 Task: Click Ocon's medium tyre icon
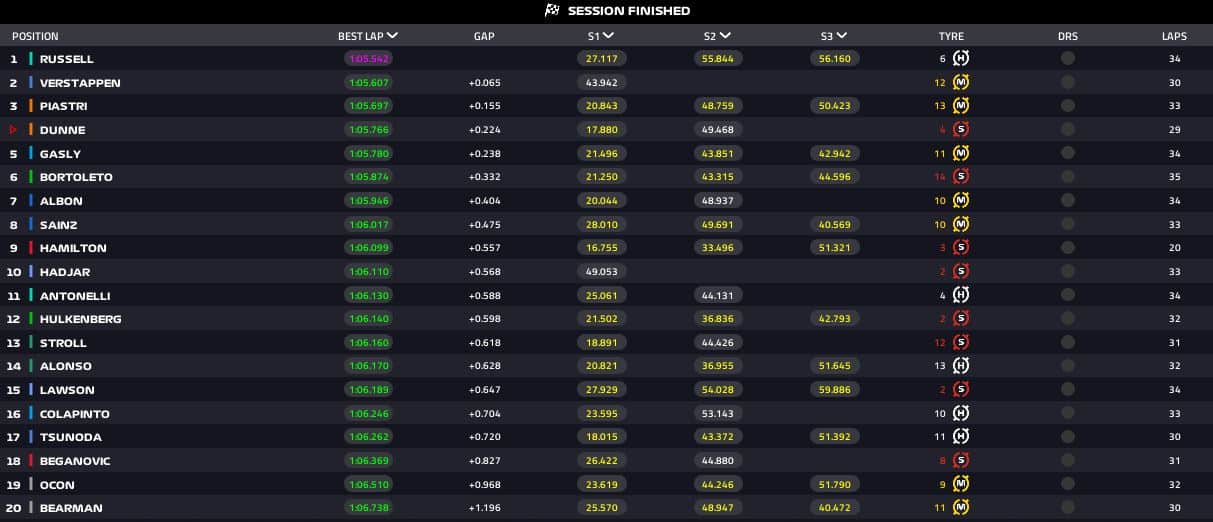tap(961, 485)
